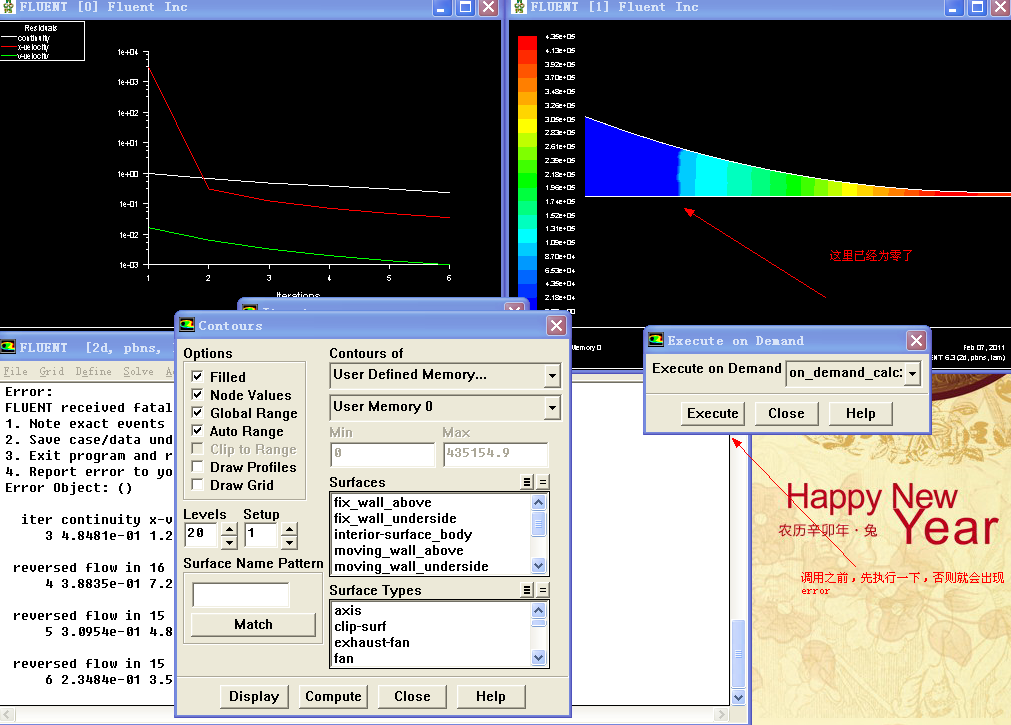
Task: Click Display in the Contours dialog
Action: pyautogui.click(x=254, y=696)
